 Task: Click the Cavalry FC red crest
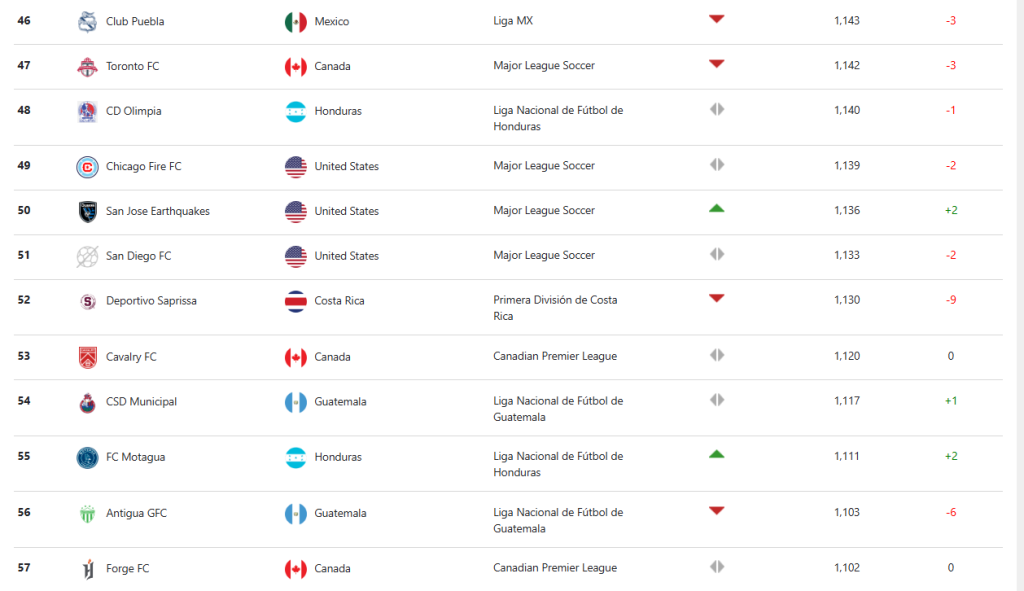(88, 357)
